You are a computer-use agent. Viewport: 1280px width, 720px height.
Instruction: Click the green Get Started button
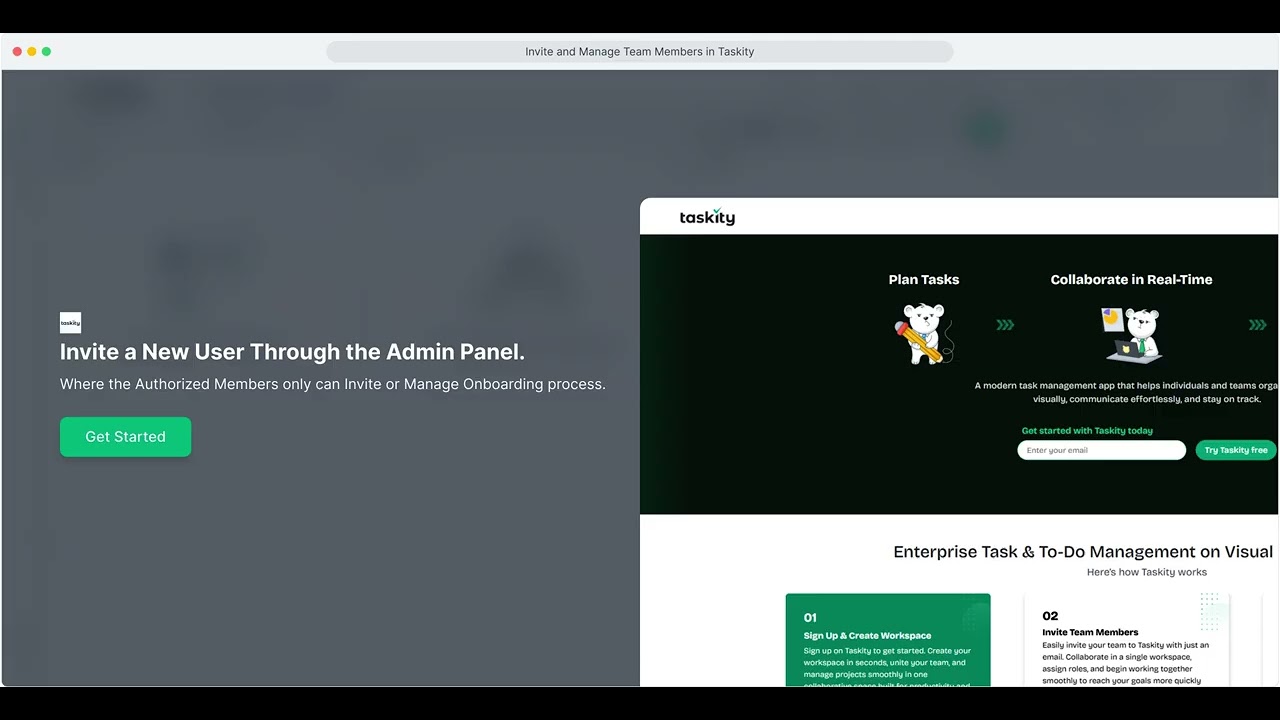pyautogui.click(x=125, y=437)
